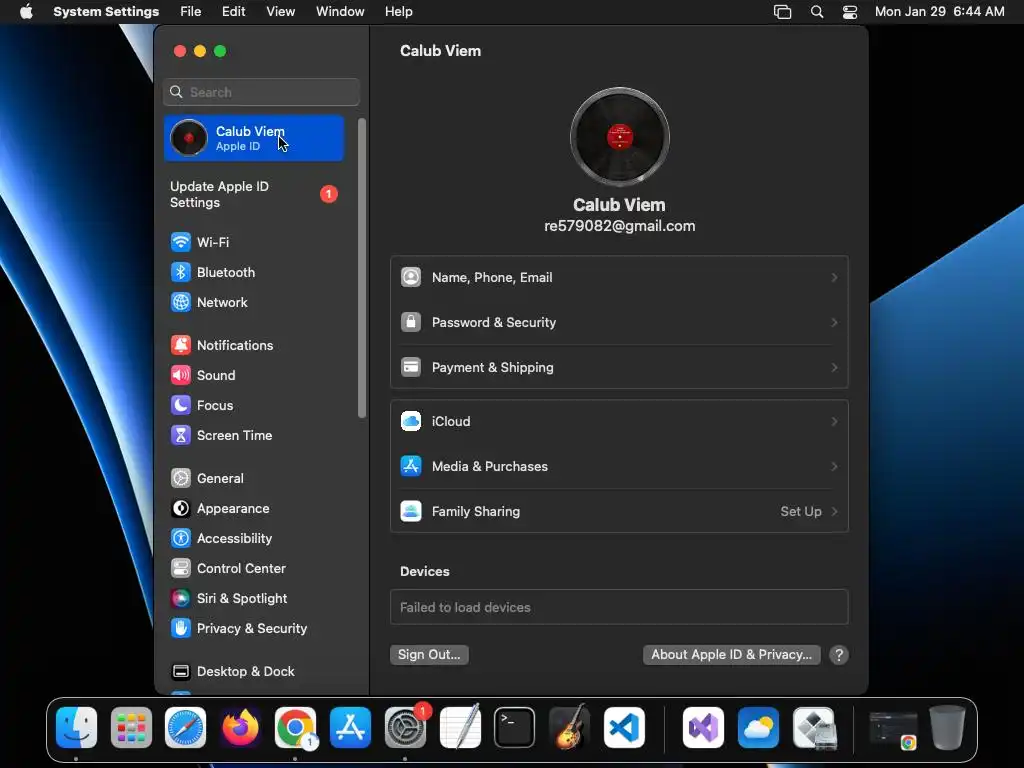
Task: Expand Name, Phone, Email chevron
Action: pyautogui.click(x=834, y=278)
